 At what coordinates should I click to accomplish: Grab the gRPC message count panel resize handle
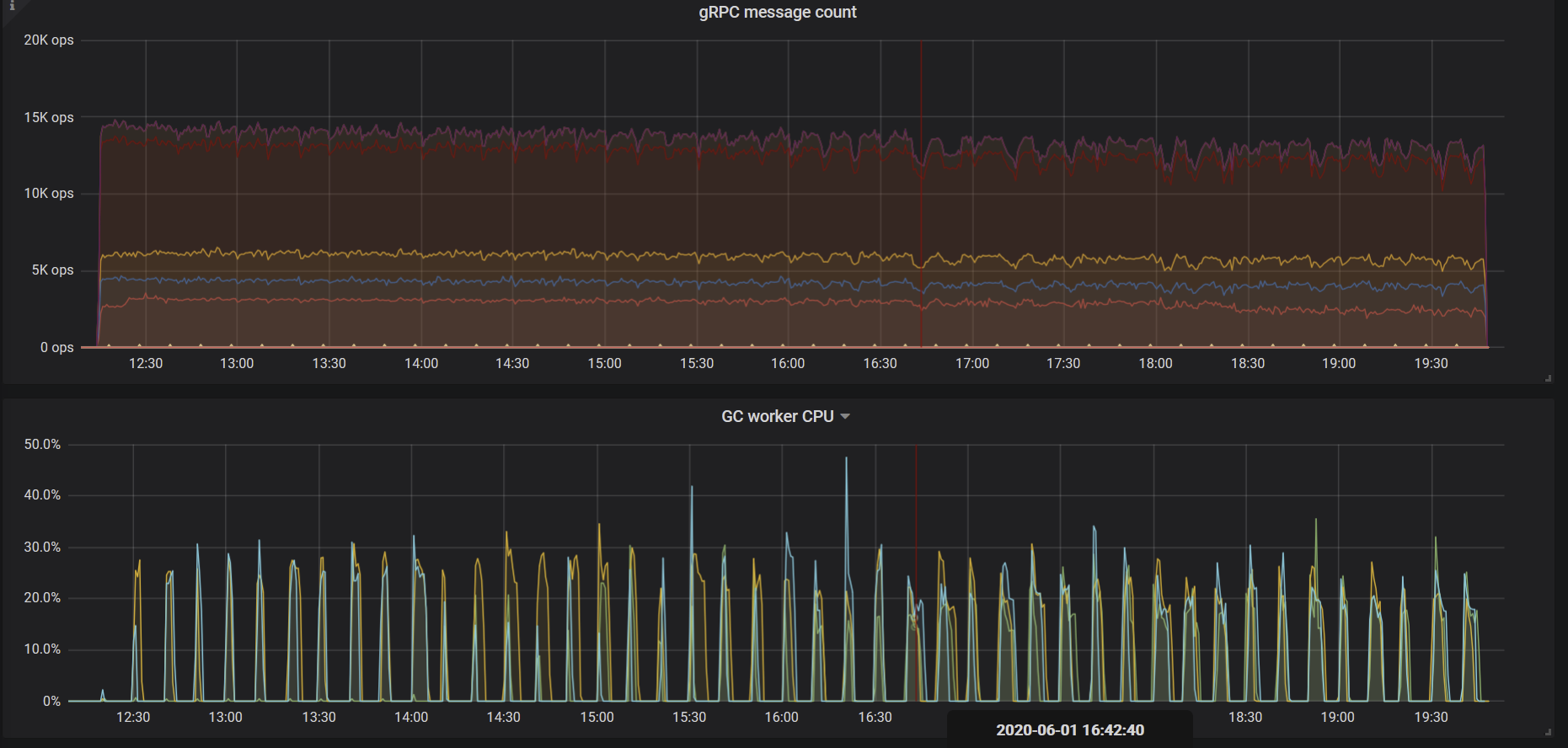1548,378
